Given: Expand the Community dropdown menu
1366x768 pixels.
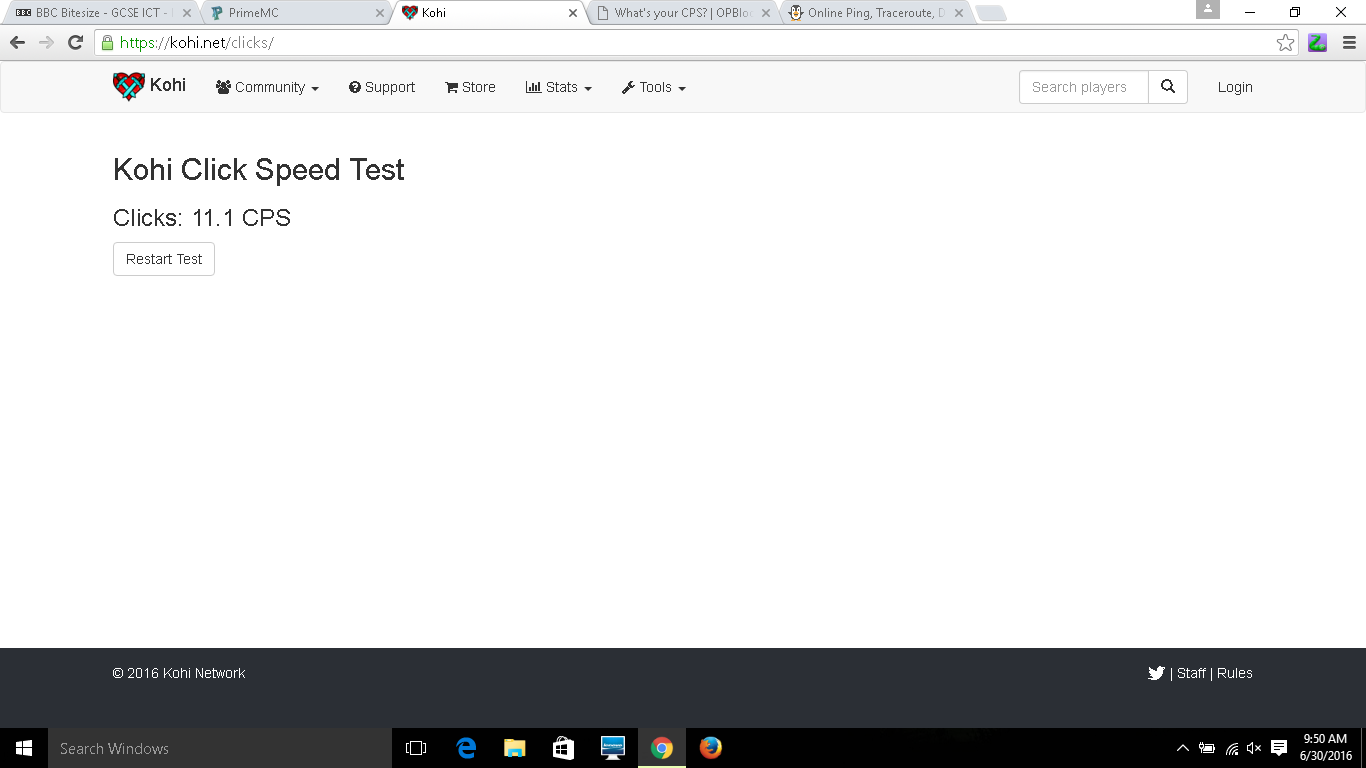Looking at the screenshot, I should point(267,88).
